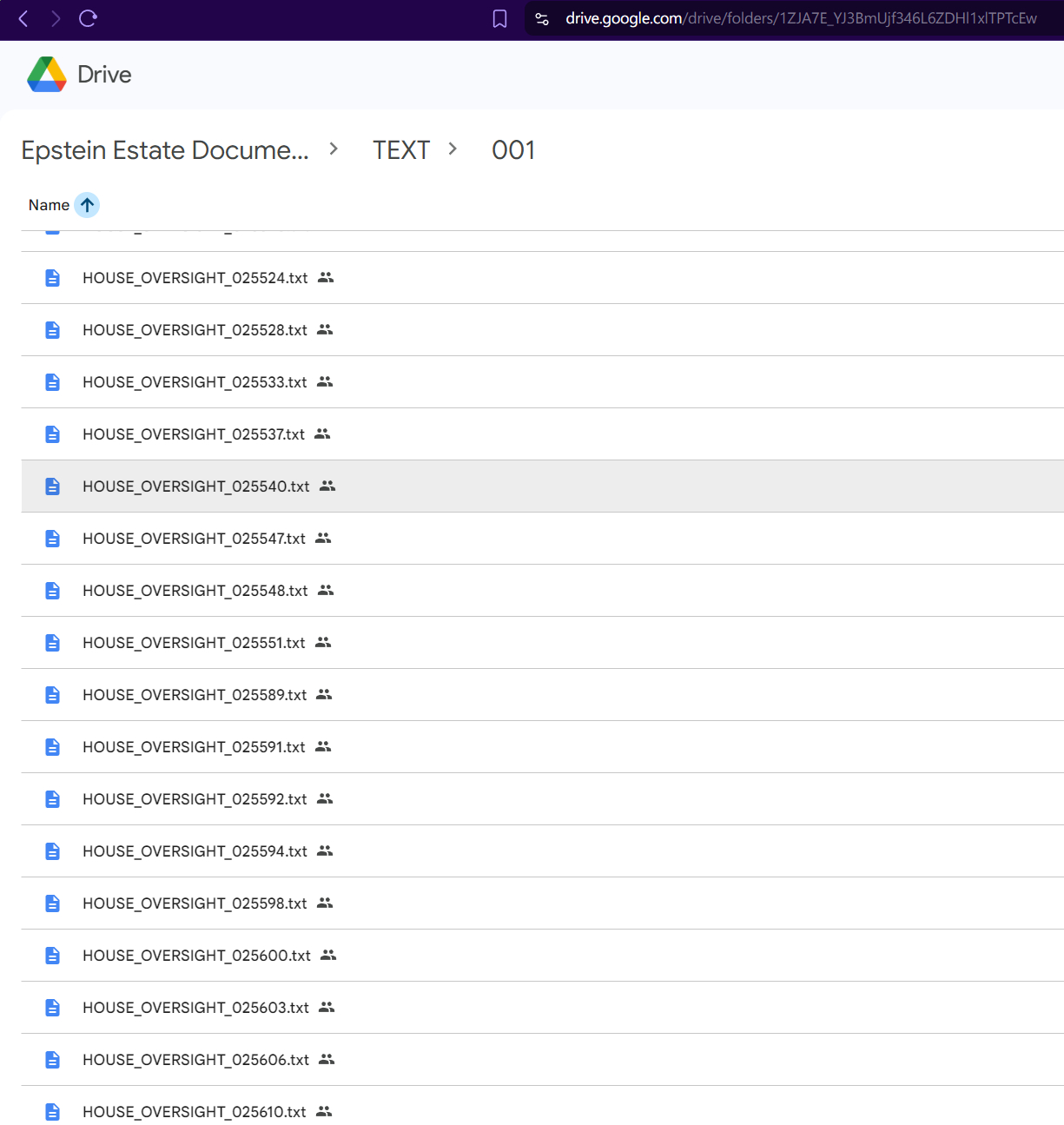Viewport: 1064px width, 1125px height.
Task: Select file icon of HOUSE_OVERSIGHT_025537.txt
Action: pyautogui.click(x=53, y=434)
